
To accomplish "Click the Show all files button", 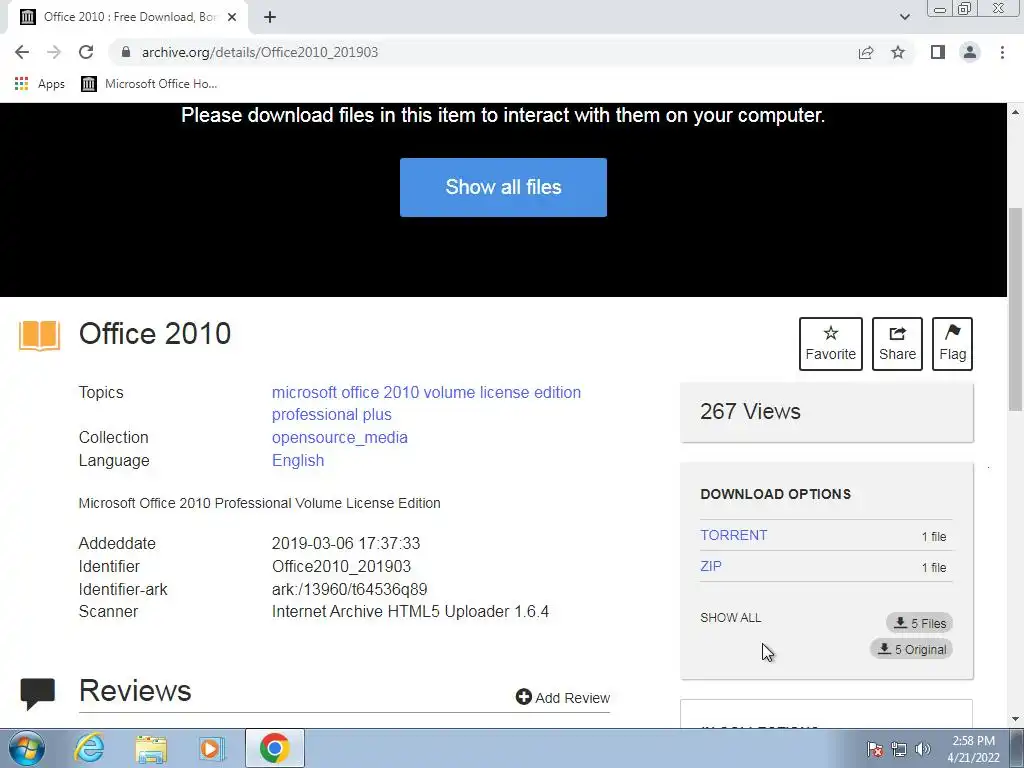I will pos(504,187).
